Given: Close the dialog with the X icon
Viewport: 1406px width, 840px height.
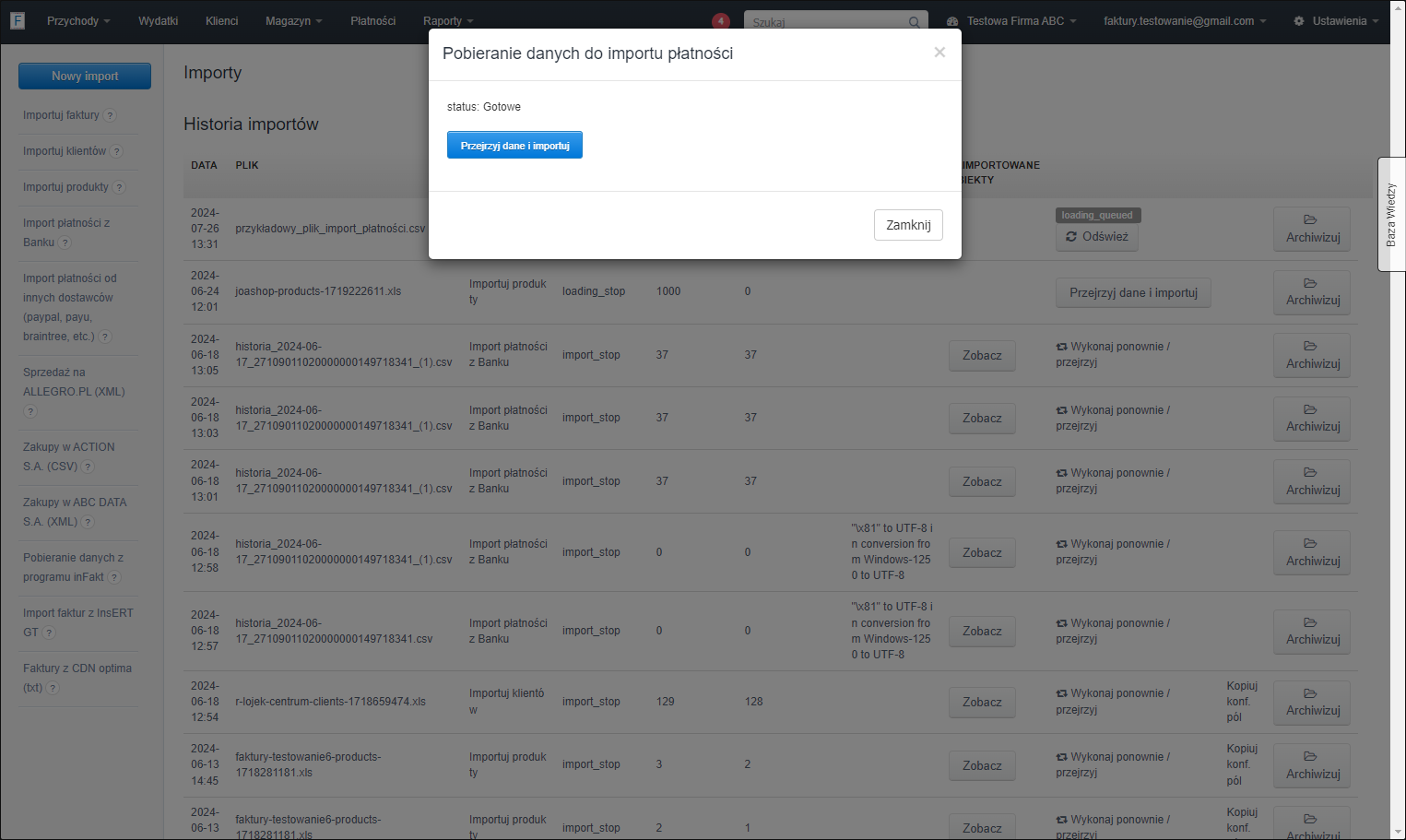Looking at the screenshot, I should coord(939,53).
